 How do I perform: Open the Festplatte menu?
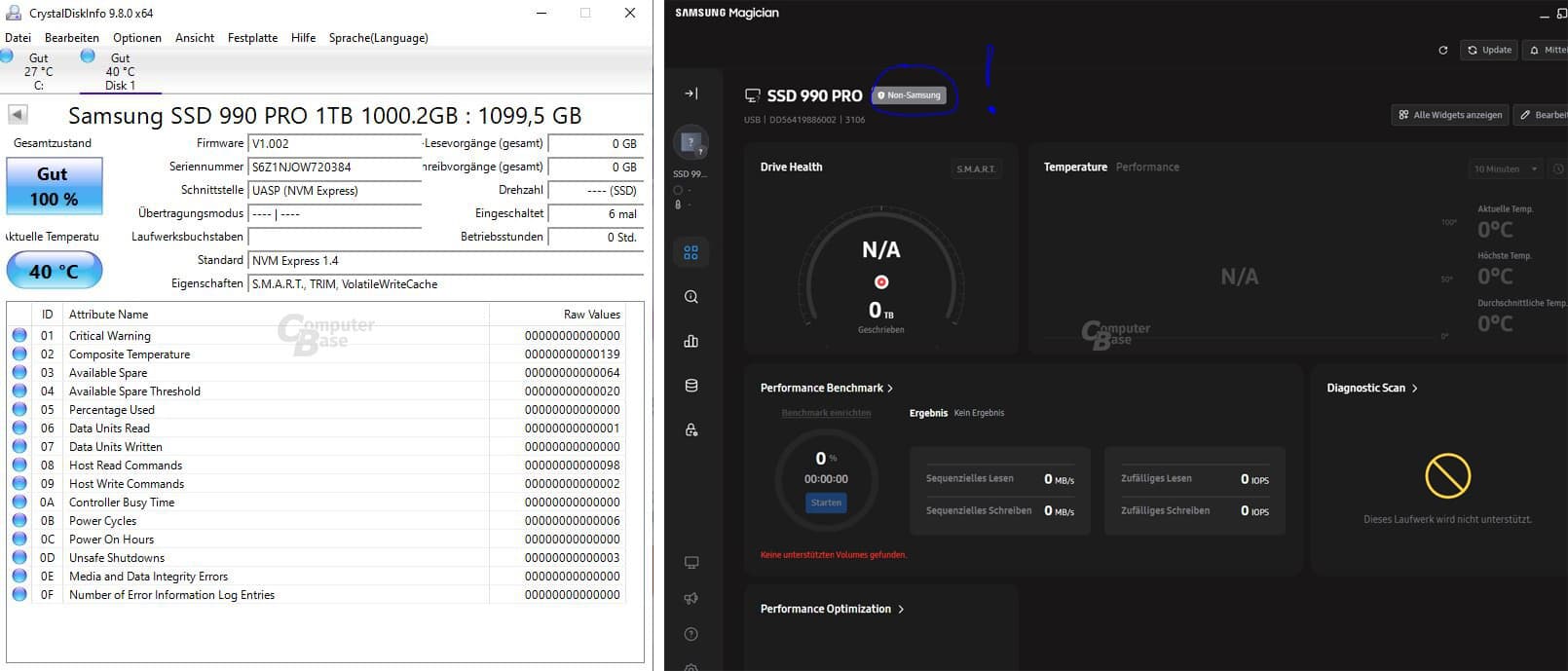(252, 38)
